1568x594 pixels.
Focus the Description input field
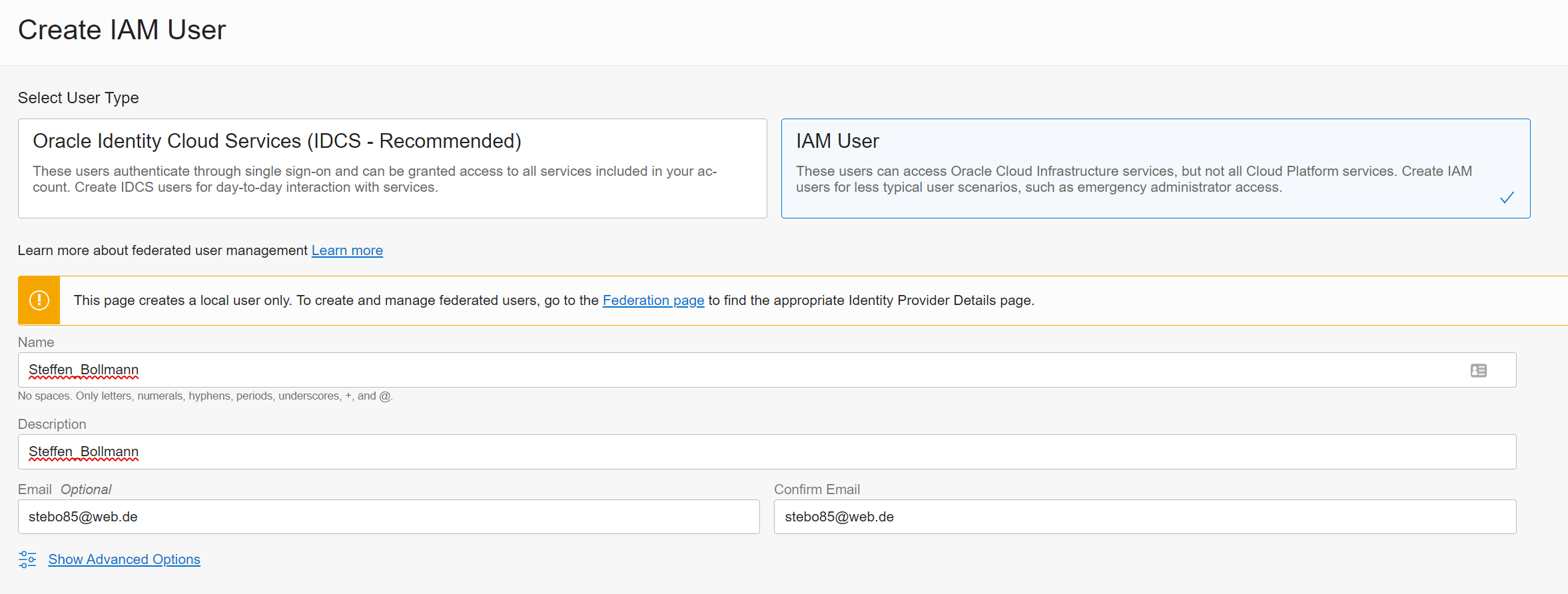click(767, 452)
